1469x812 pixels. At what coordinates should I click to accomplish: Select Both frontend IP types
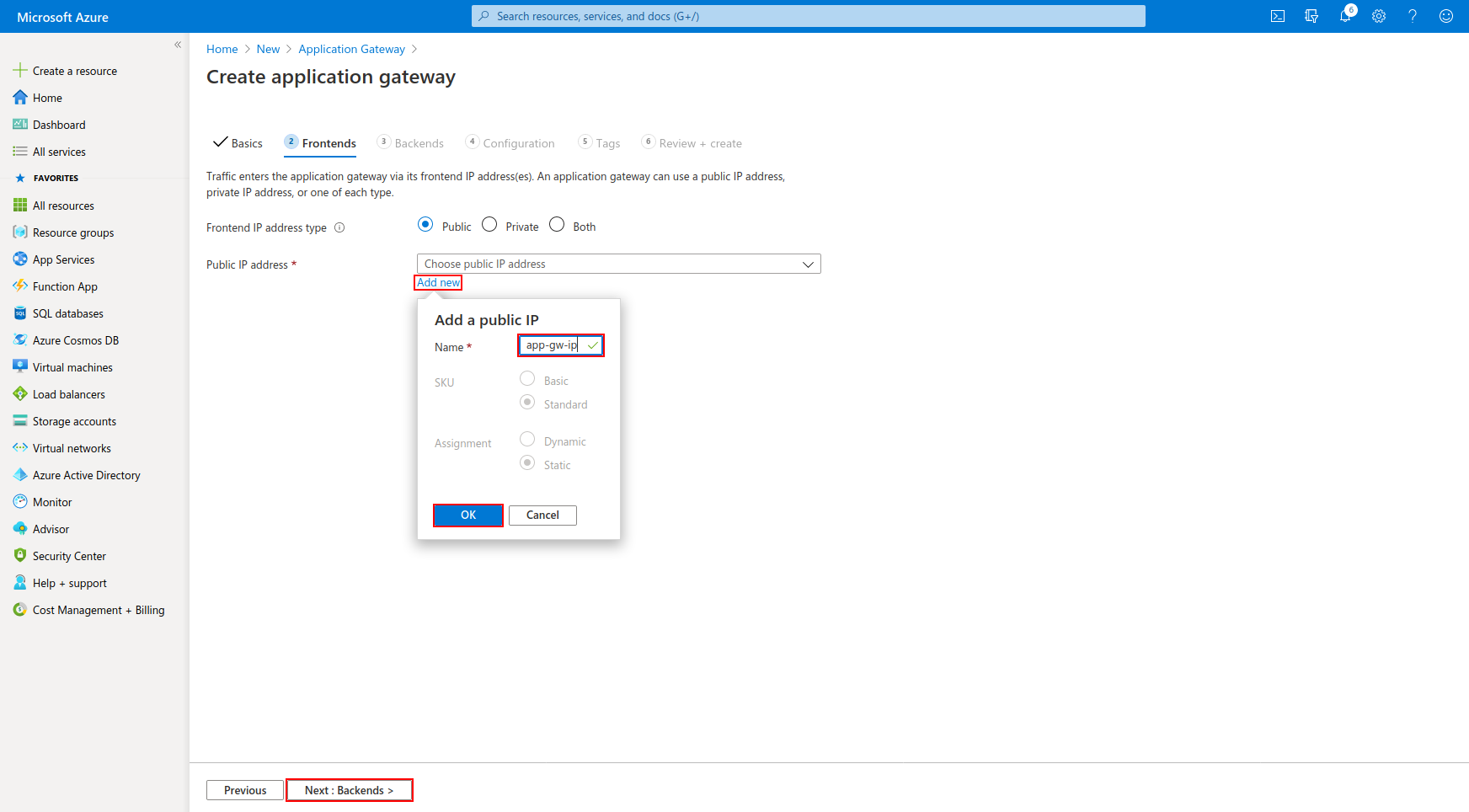click(x=557, y=224)
